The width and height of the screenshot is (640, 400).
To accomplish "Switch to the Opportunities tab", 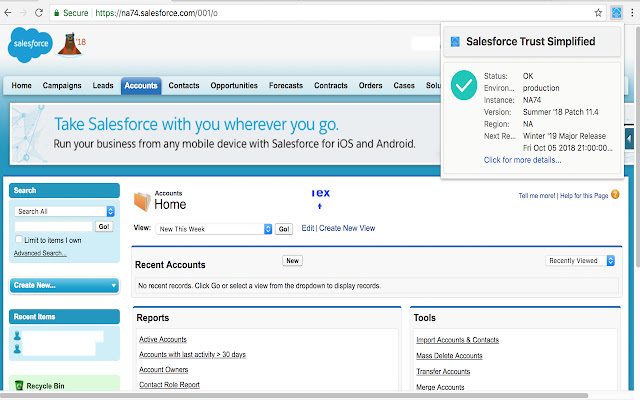I will pos(234,86).
